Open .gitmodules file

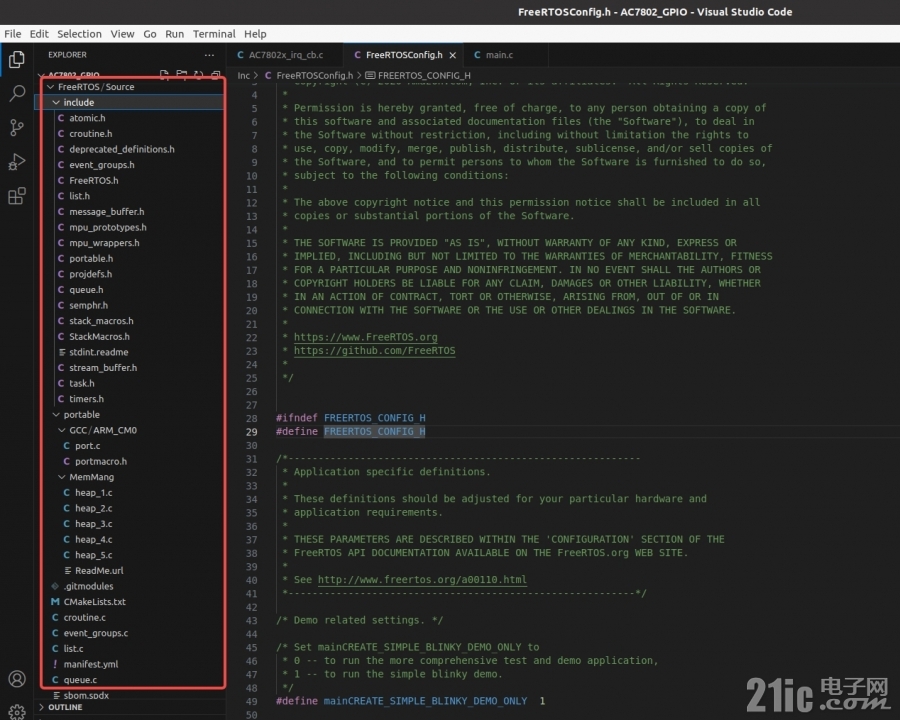(88, 586)
